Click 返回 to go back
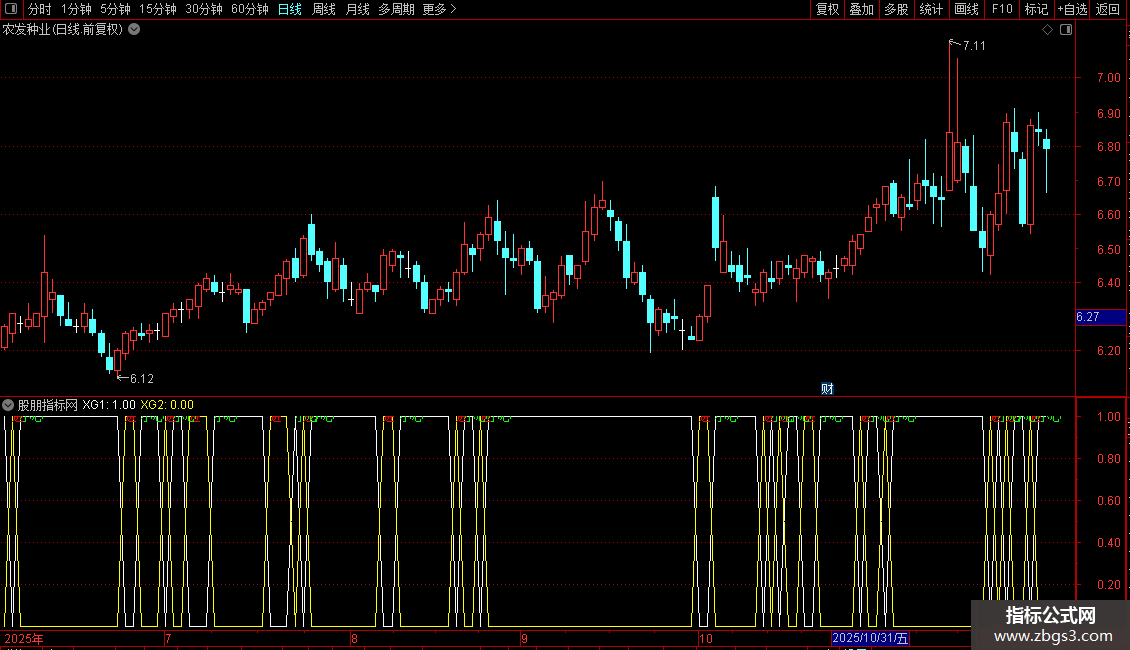 (x=1108, y=9)
